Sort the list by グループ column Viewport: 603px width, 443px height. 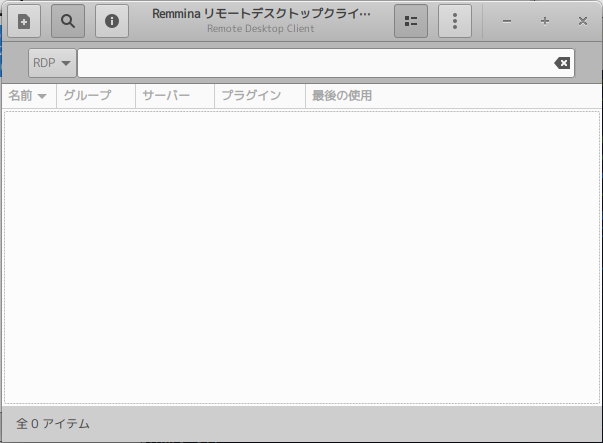click(x=86, y=96)
